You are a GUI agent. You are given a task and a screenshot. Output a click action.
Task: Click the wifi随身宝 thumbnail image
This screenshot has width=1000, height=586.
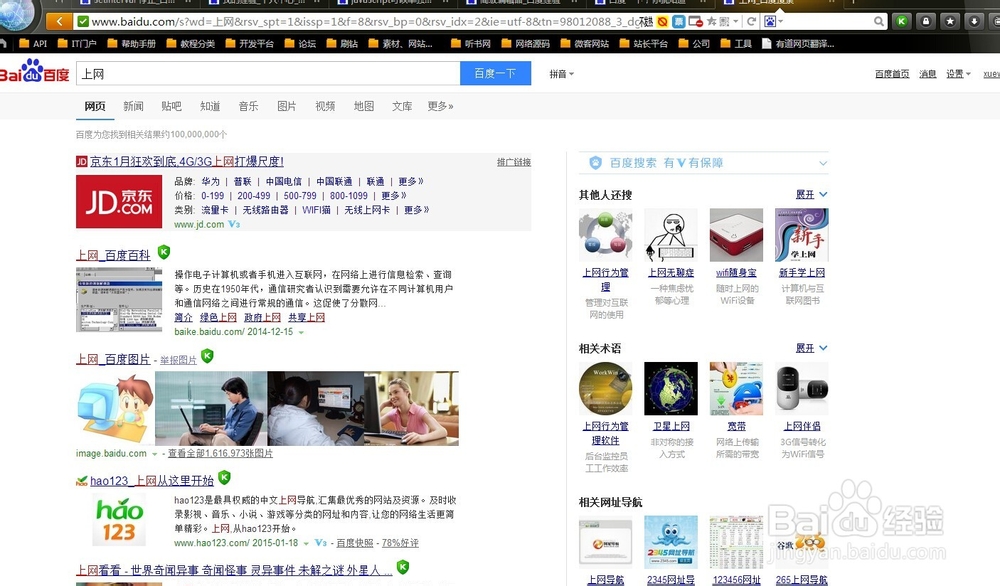coord(736,235)
